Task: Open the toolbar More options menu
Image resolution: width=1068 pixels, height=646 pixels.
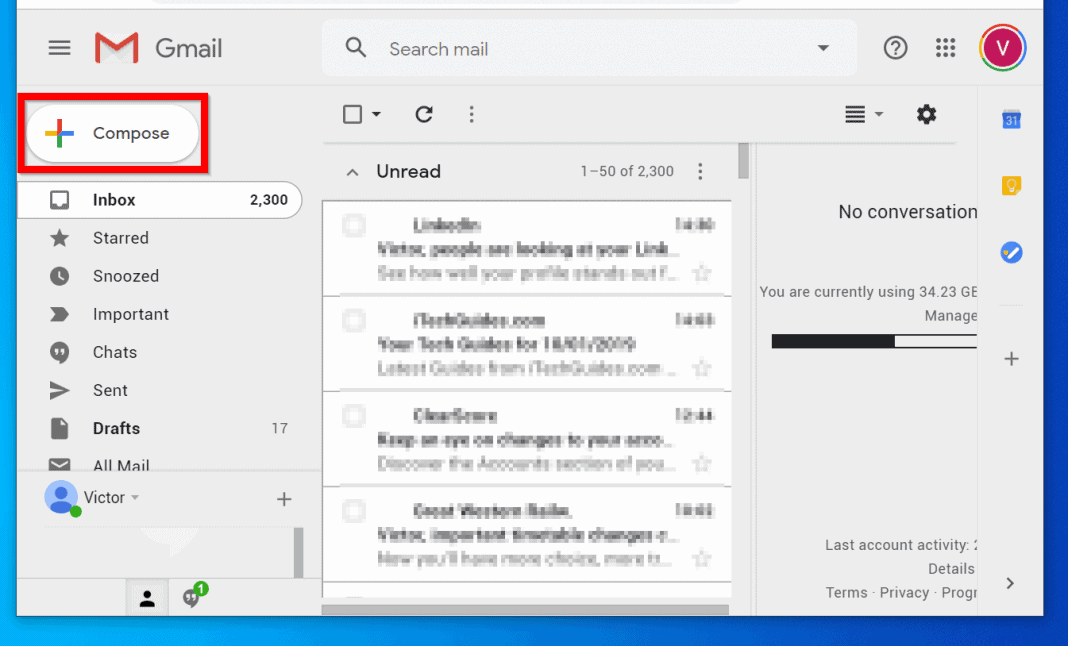Action: click(471, 114)
